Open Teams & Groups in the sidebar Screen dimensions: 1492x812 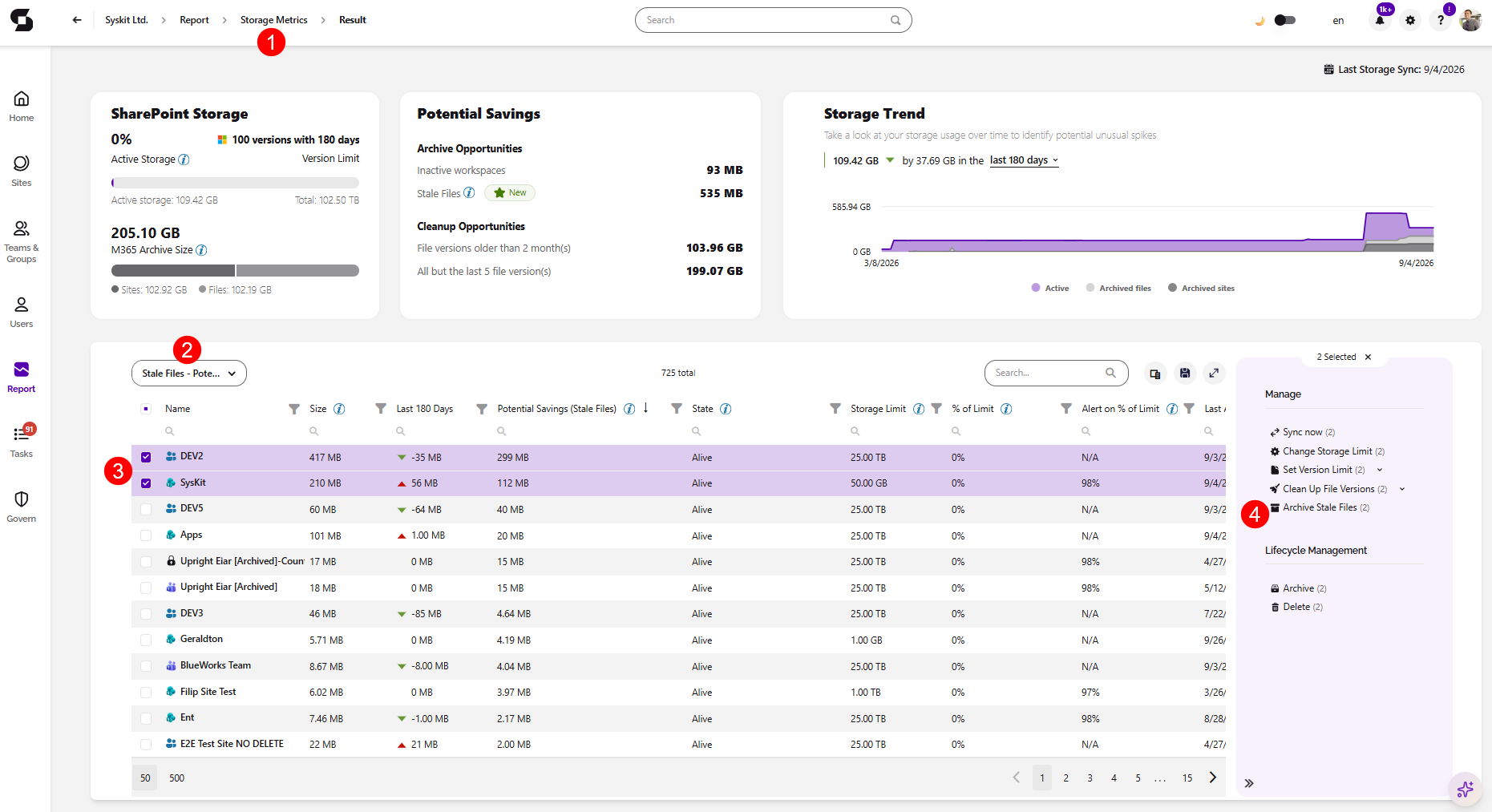point(22,241)
